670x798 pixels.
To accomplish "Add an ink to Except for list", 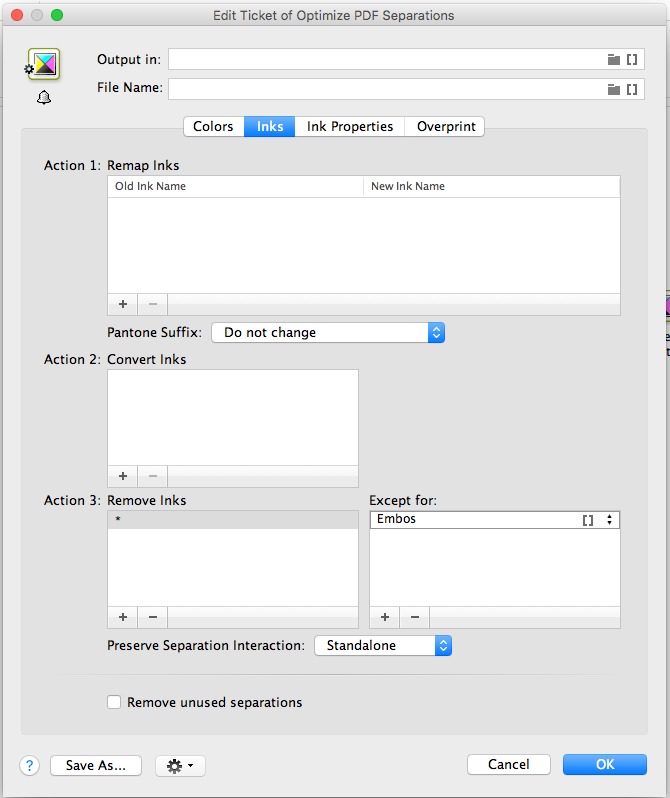I will [x=385, y=618].
